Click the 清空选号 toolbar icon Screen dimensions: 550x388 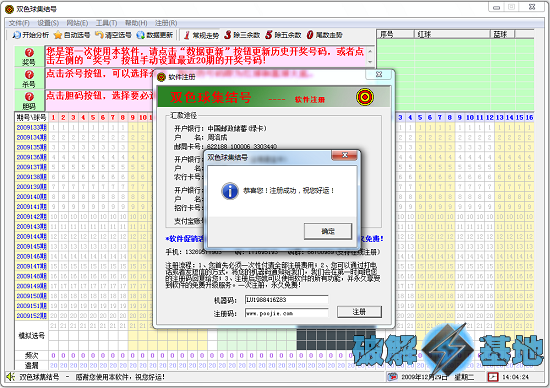99,35
